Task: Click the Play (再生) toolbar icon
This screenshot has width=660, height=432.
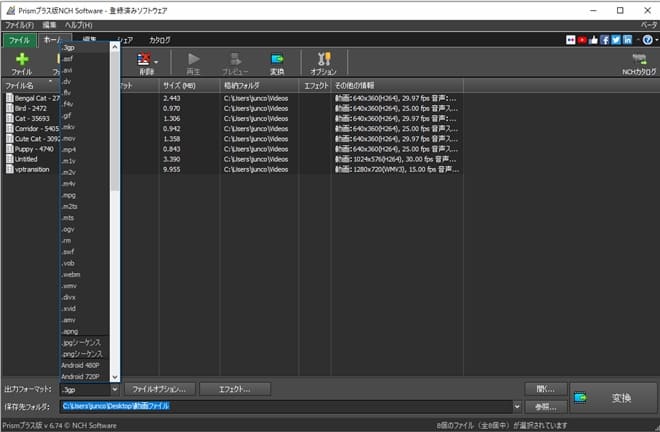Action: (194, 59)
